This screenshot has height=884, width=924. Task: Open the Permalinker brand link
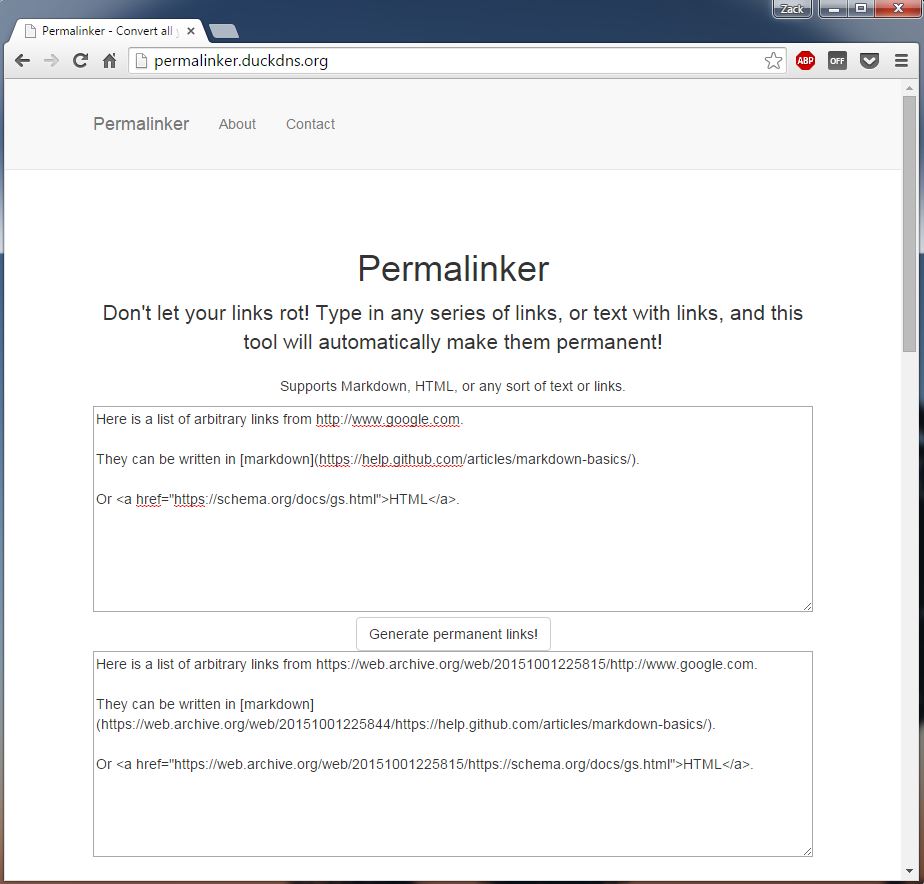pyautogui.click(x=141, y=124)
